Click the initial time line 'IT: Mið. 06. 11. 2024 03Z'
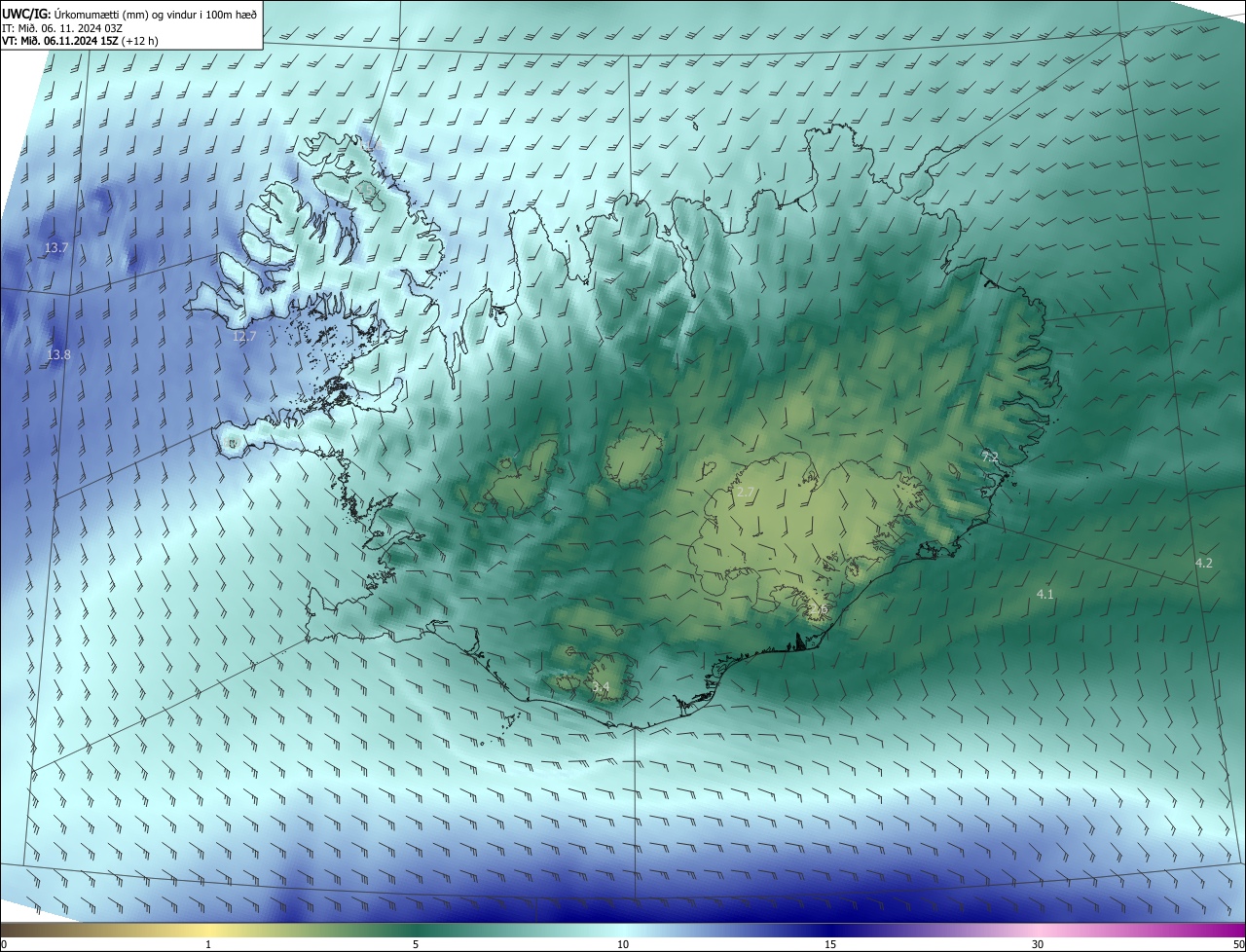The height and width of the screenshot is (952, 1246). [61, 28]
